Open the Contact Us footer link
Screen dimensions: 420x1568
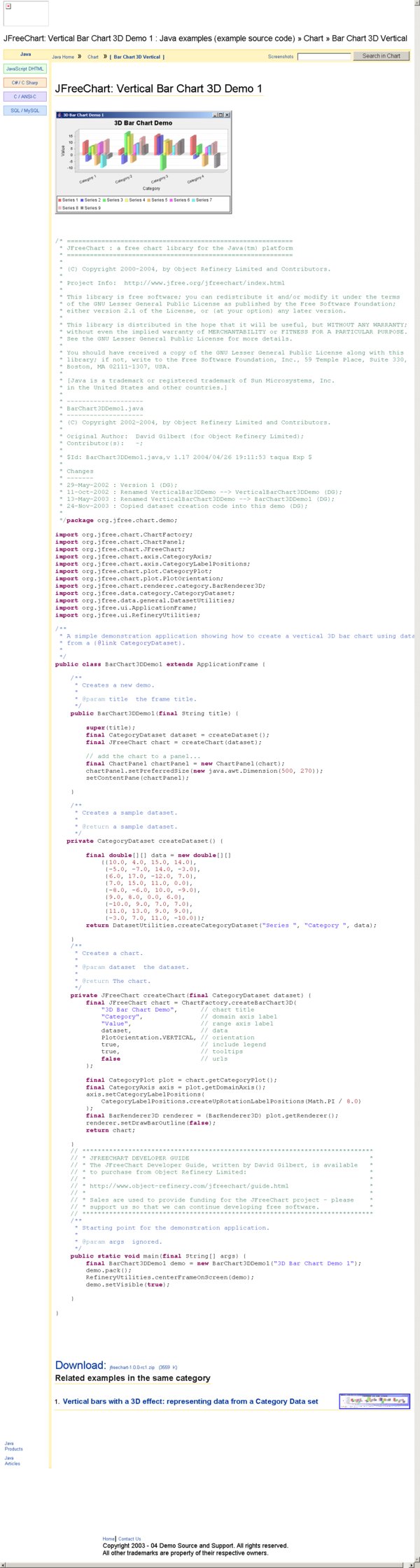tap(129, 1539)
